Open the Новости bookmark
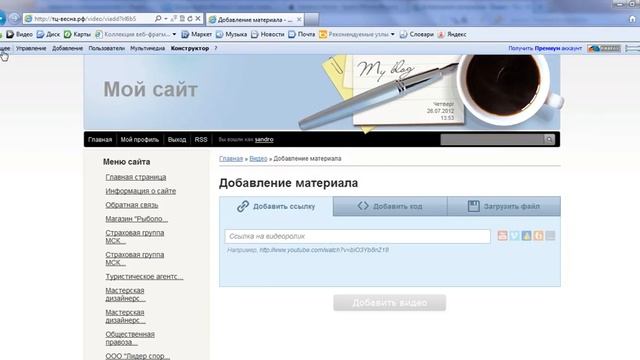This screenshot has height=360, width=640. coord(267,34)
